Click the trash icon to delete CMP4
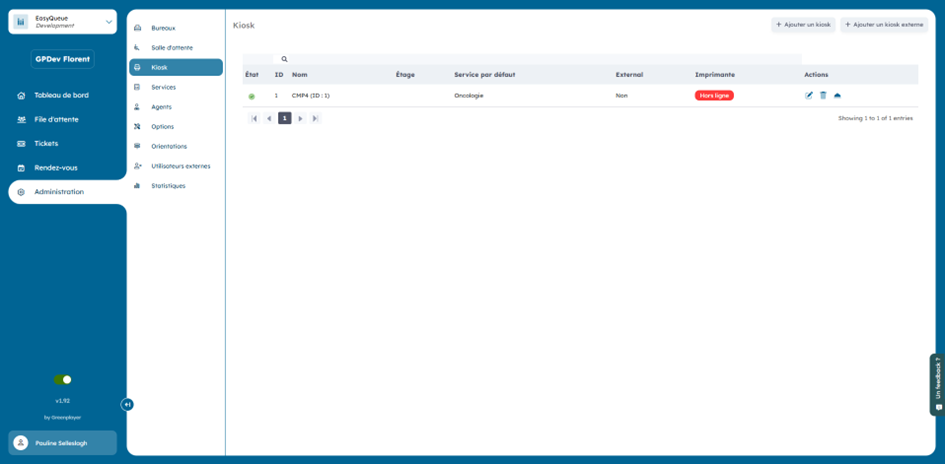 (823, 96)
